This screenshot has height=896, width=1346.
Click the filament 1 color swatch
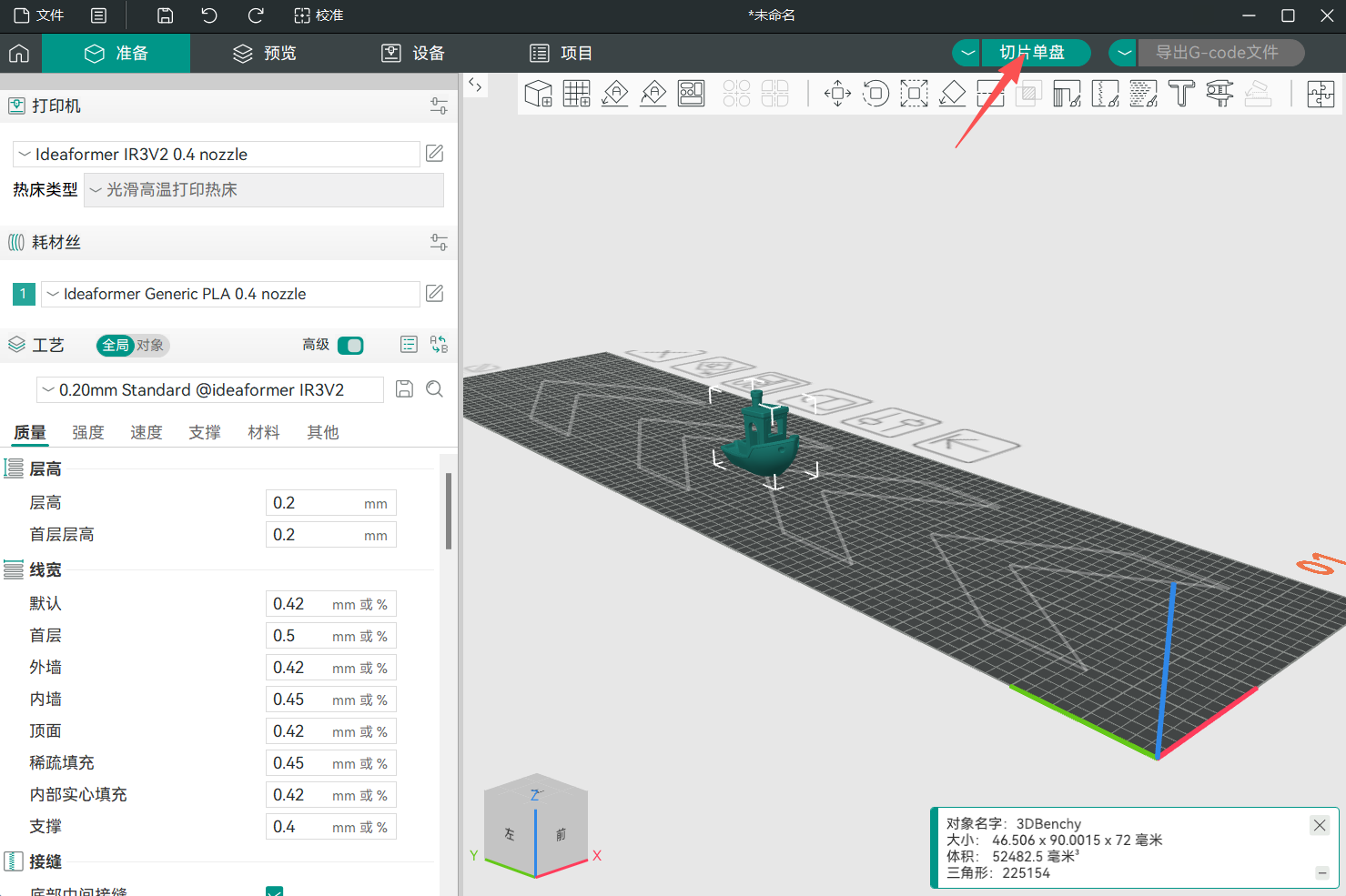coord(24,294)
